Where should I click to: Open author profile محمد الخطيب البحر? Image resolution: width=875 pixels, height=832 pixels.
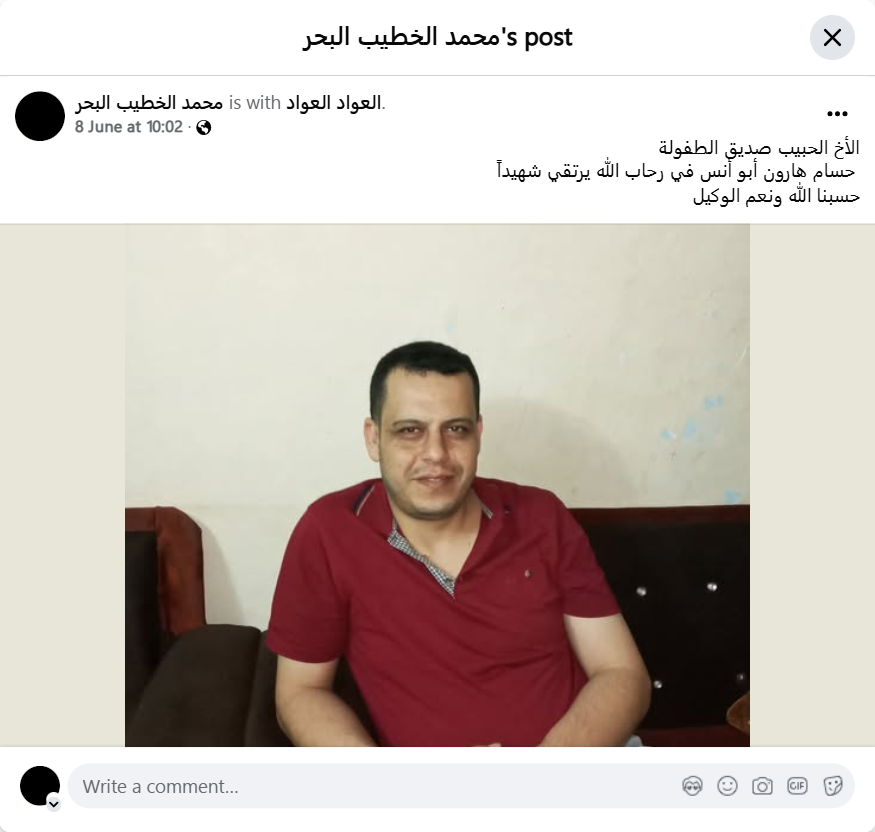click(149, 103)
